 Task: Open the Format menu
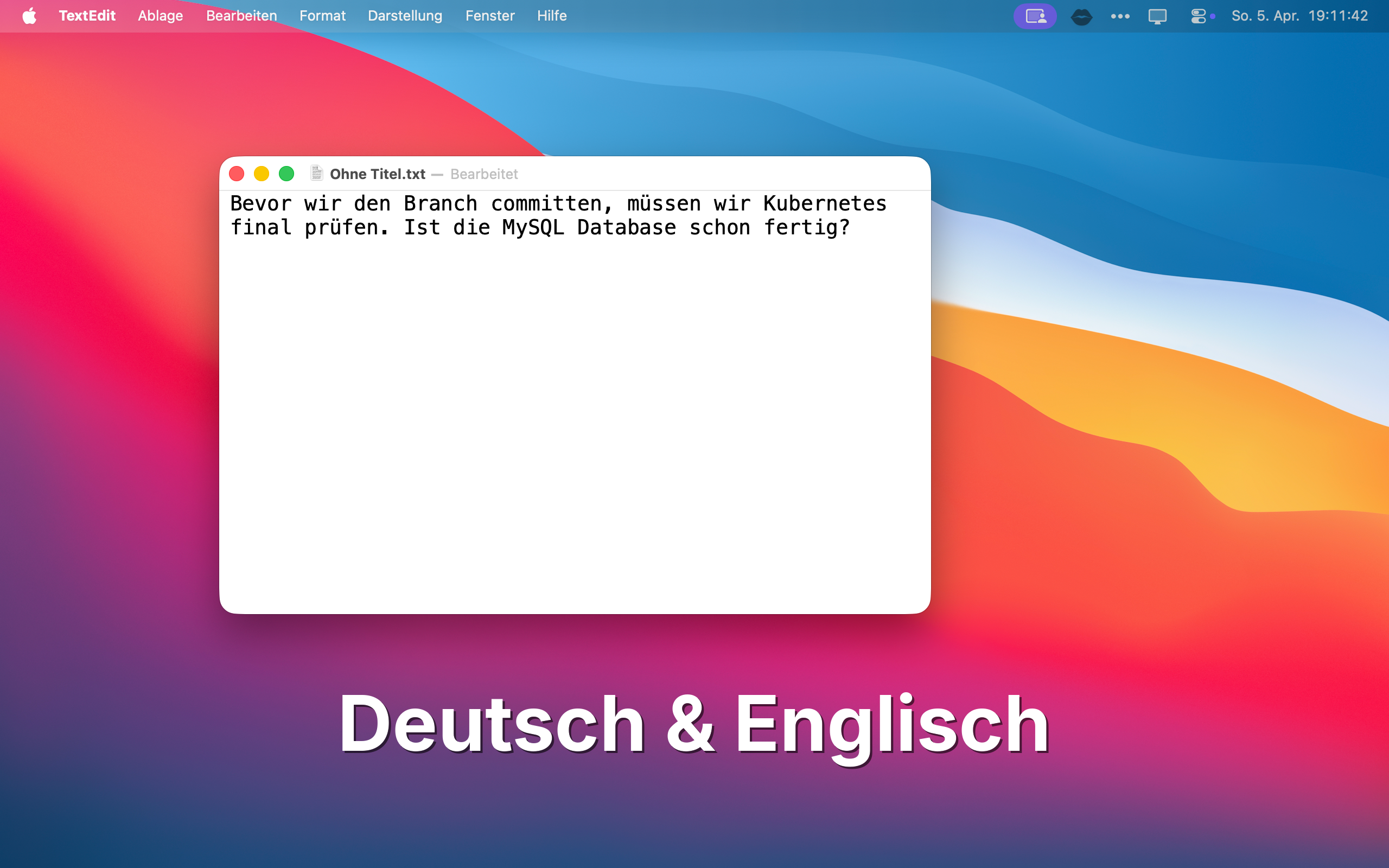coord(323,16)
